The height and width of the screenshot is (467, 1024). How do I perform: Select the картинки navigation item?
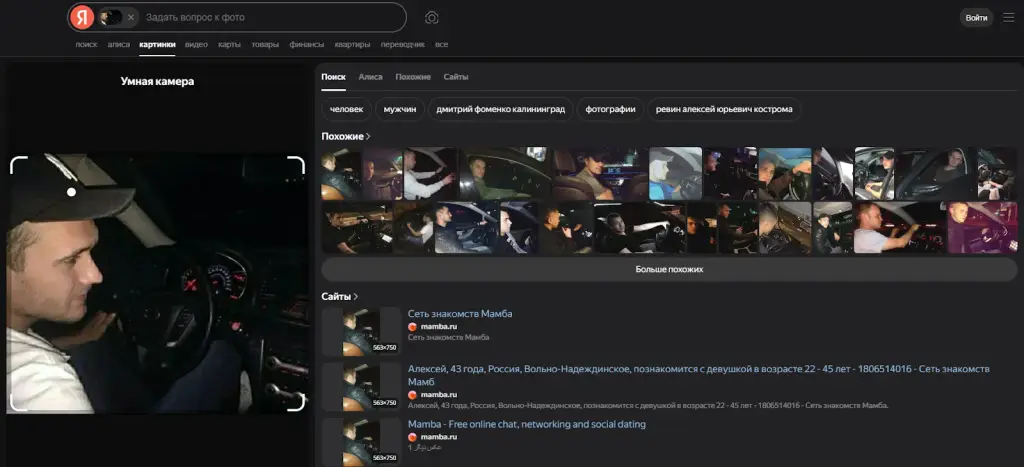[157, 44]
